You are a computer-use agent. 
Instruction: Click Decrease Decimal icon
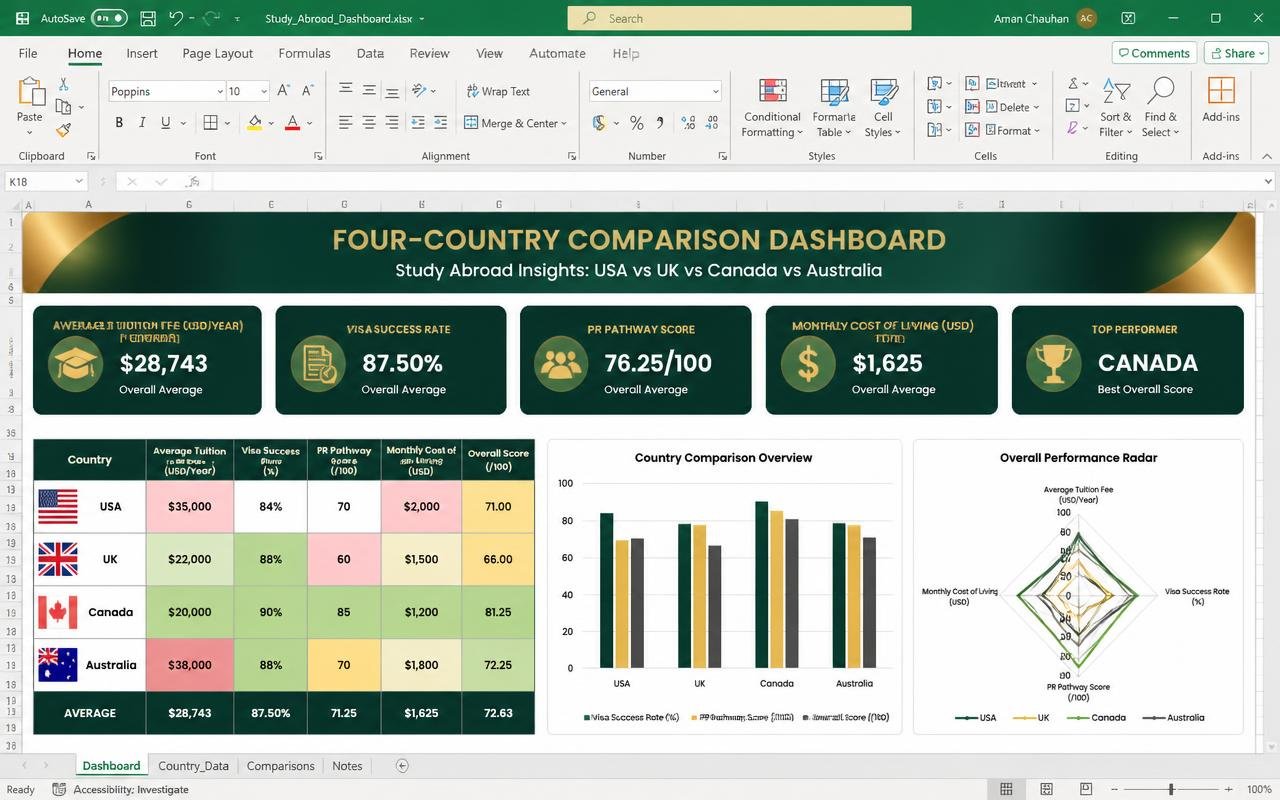coord(713,123)
